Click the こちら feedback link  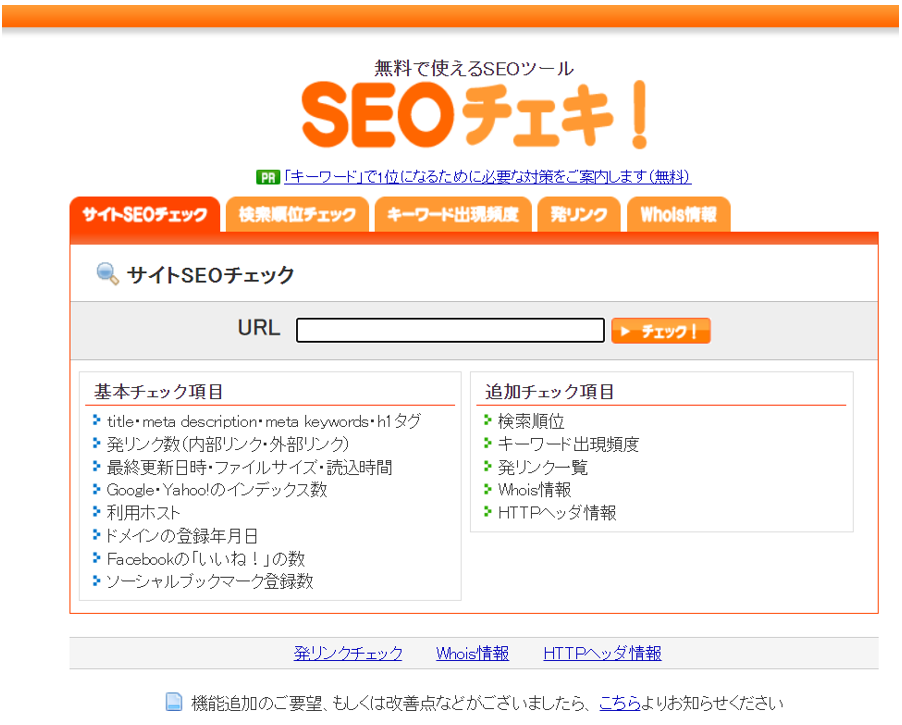tap(620, 703)
